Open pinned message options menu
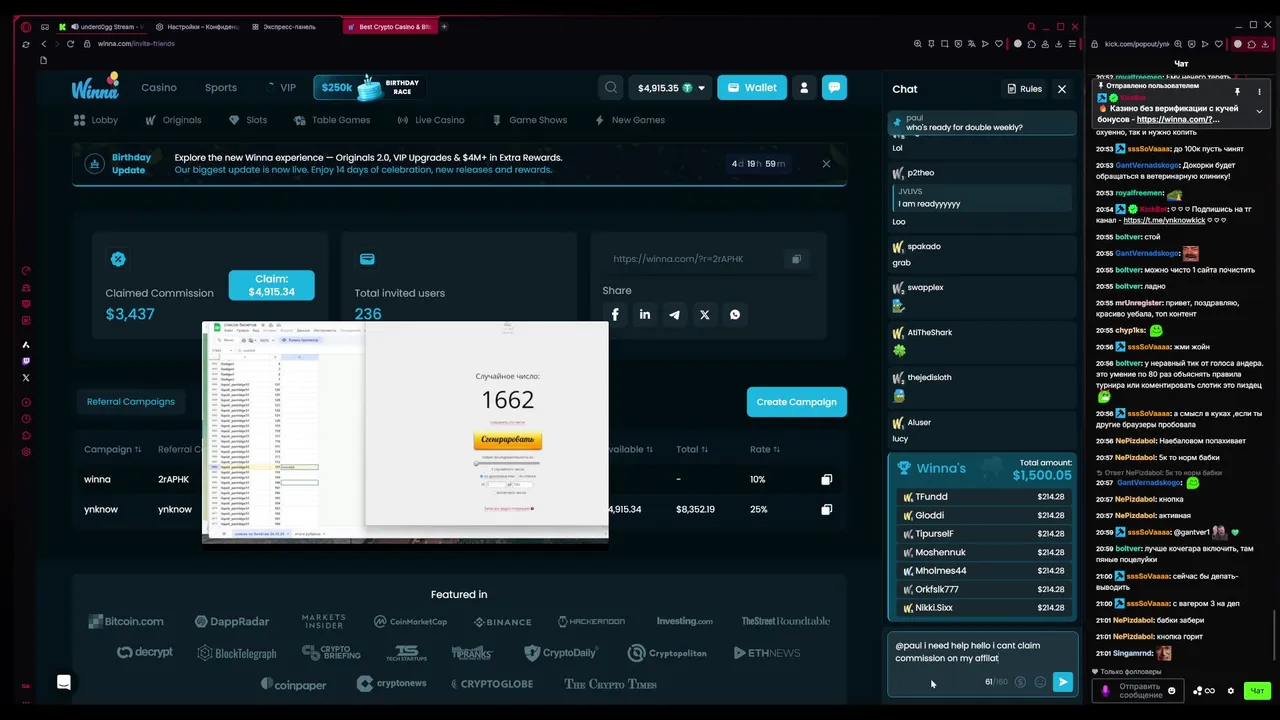This screenshot has height=720, width=1280. [1259, 92]
